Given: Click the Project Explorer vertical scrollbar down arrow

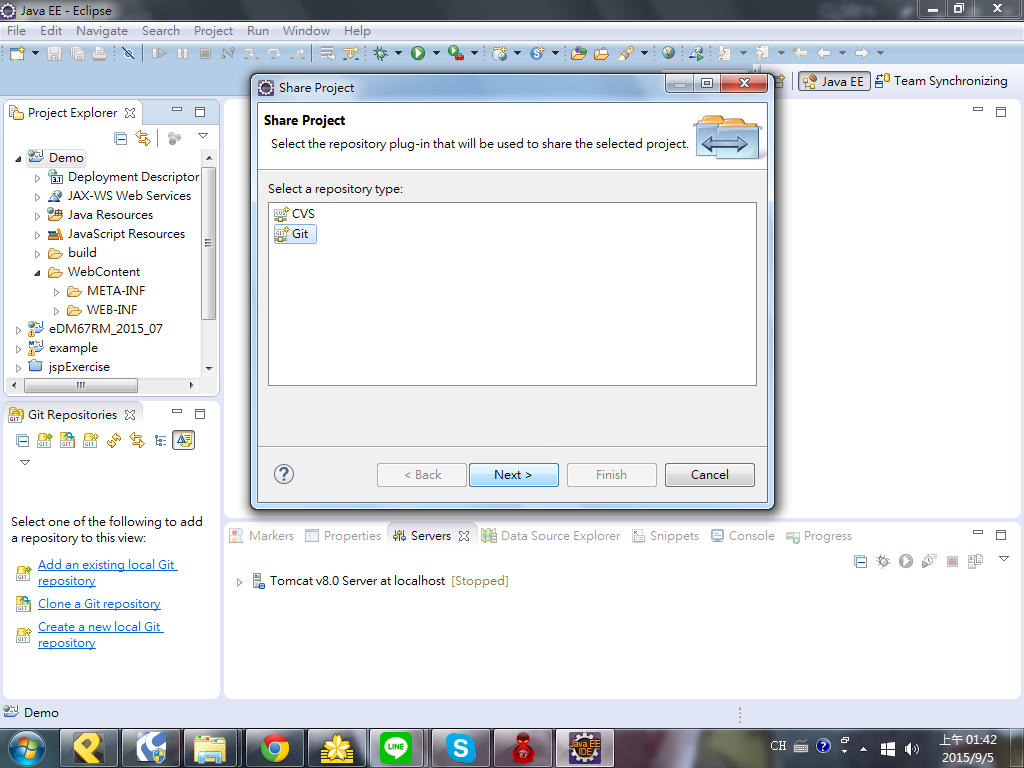Looking at the screenshot, I should pyautogui.click(x=209, y=368).
